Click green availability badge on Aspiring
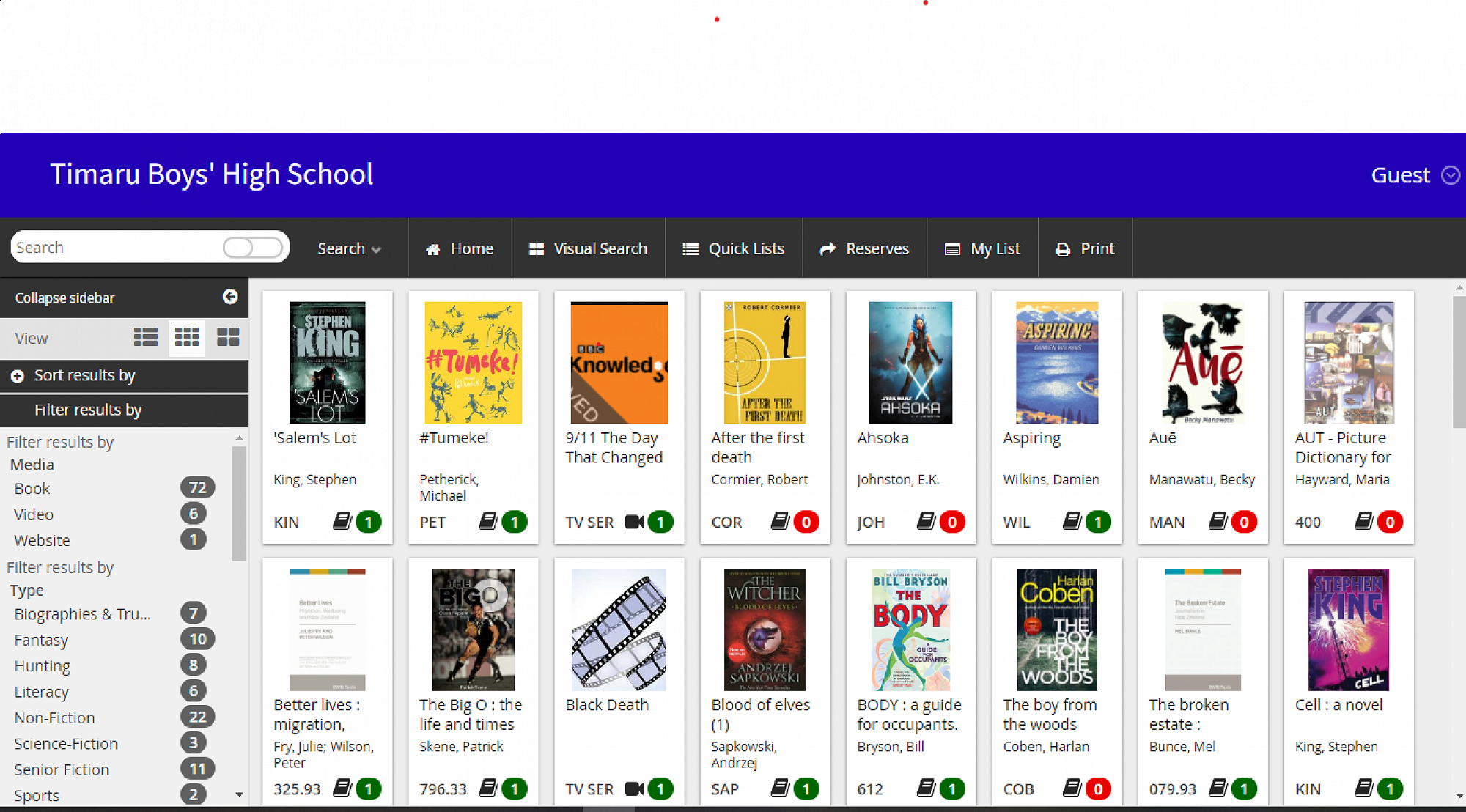1466x812 pixels. click(x=1097, y=522)
